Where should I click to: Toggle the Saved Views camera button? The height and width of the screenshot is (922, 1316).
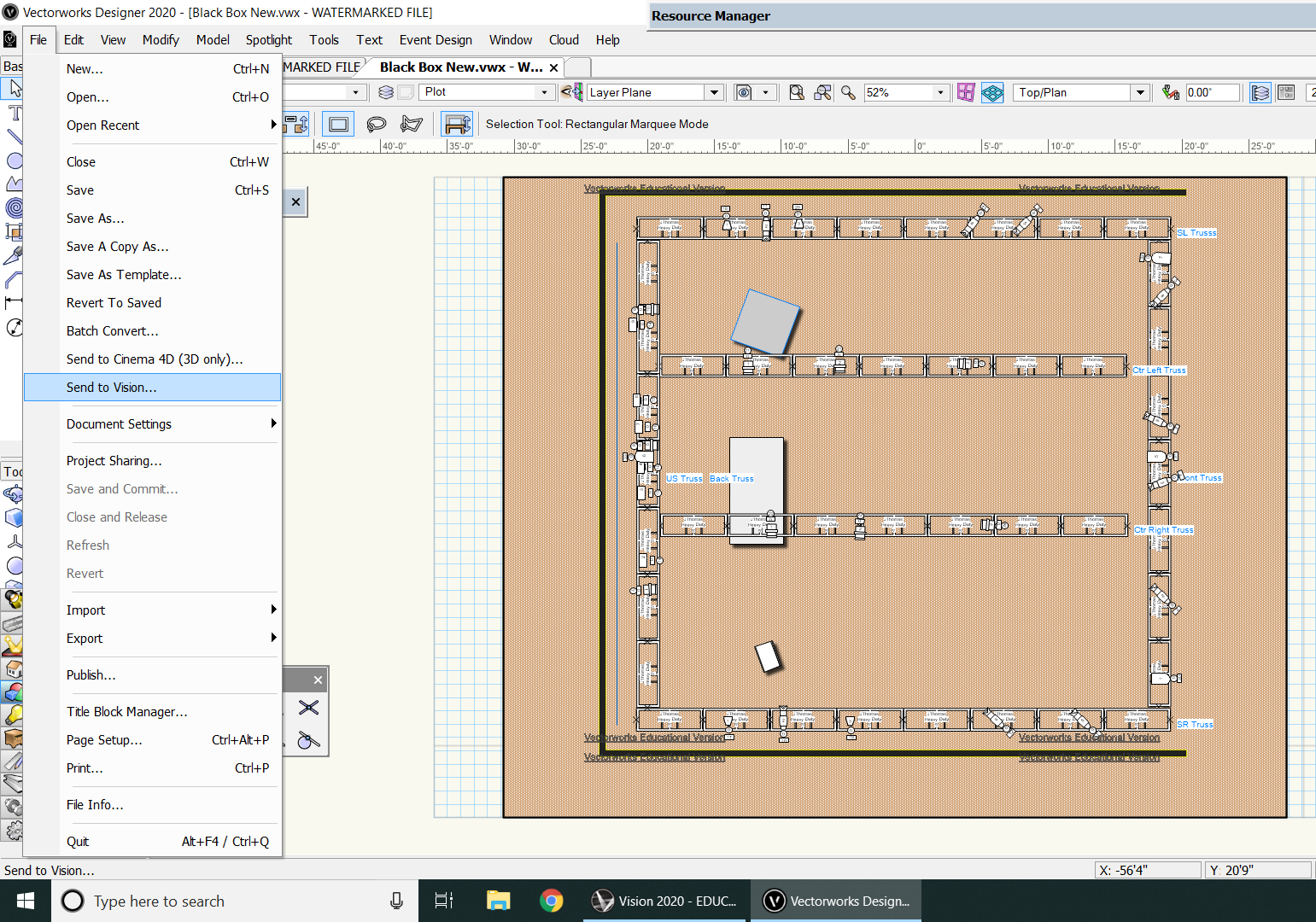(x=744, y=92)
